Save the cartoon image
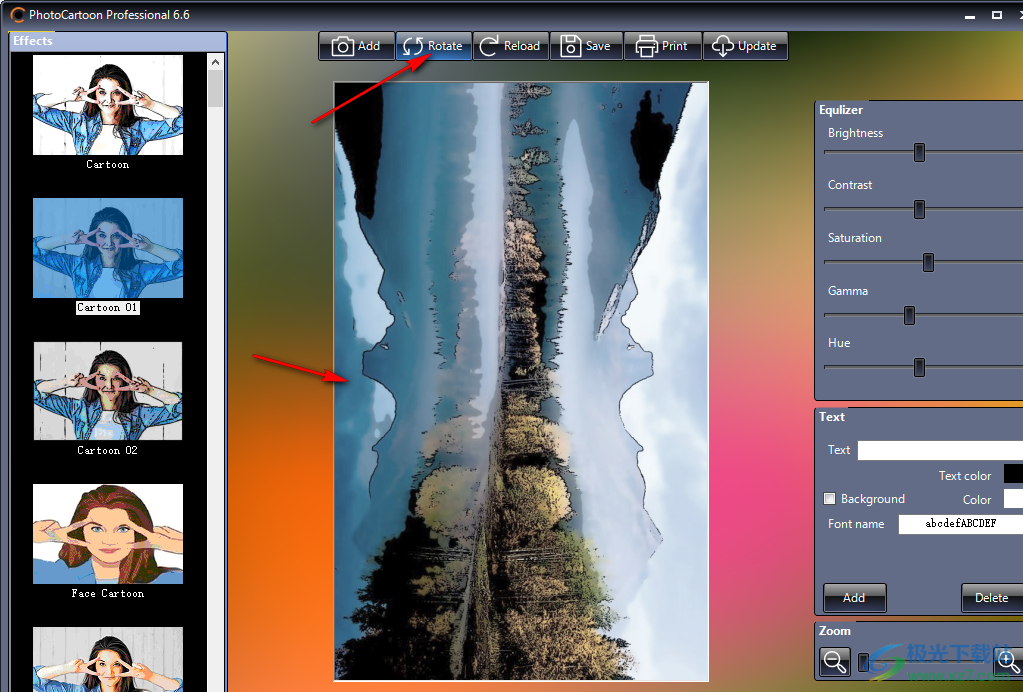Viewport: 1023px width, 692px height. (587, 46)
